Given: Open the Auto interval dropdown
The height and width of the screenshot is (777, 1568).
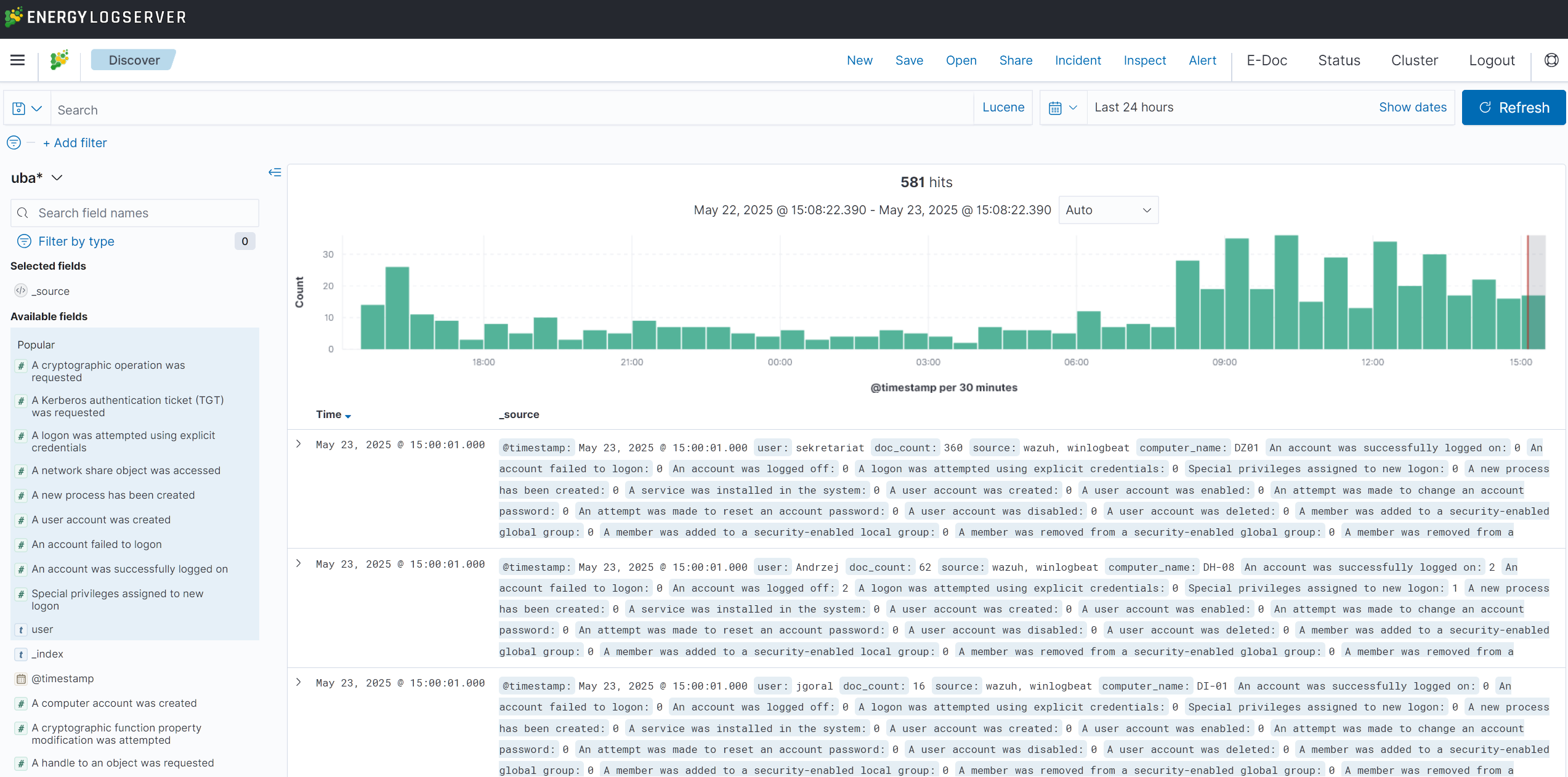Looking at the screenshot, I should pos(1107,210).
